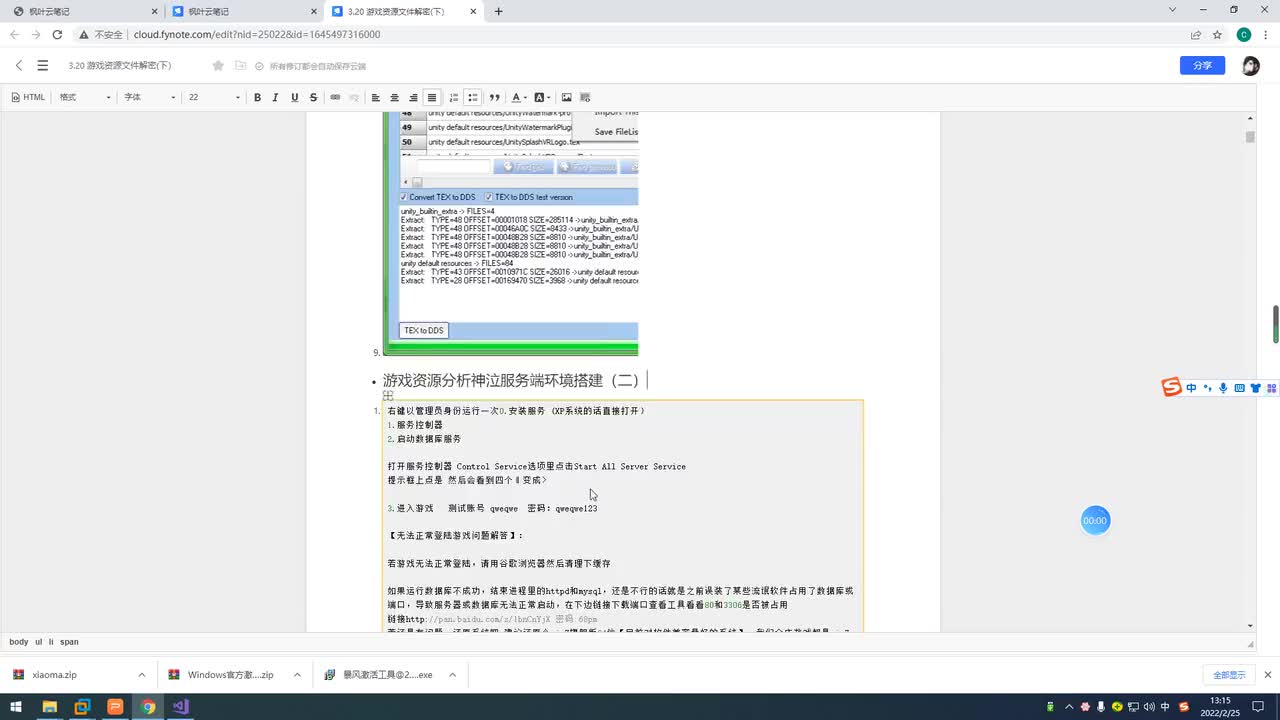This screenshot has height=720, width=1280.
Task: Justify the text alignment
Action: tap(432, 97)
